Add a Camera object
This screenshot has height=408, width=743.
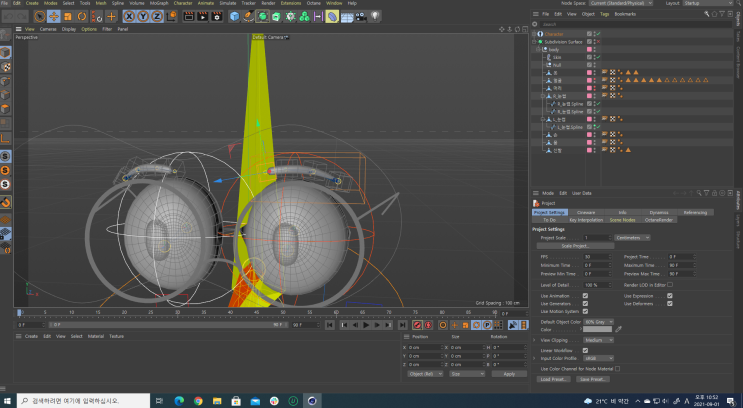click(x=361, y=17)
